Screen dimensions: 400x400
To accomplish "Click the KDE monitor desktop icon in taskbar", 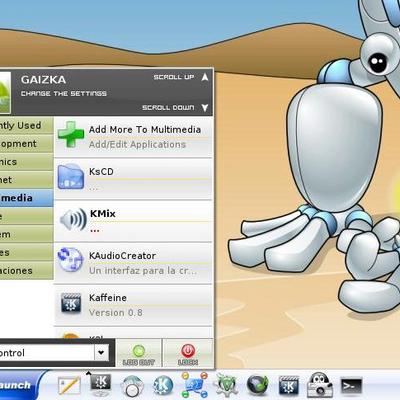I will (101, 384).
